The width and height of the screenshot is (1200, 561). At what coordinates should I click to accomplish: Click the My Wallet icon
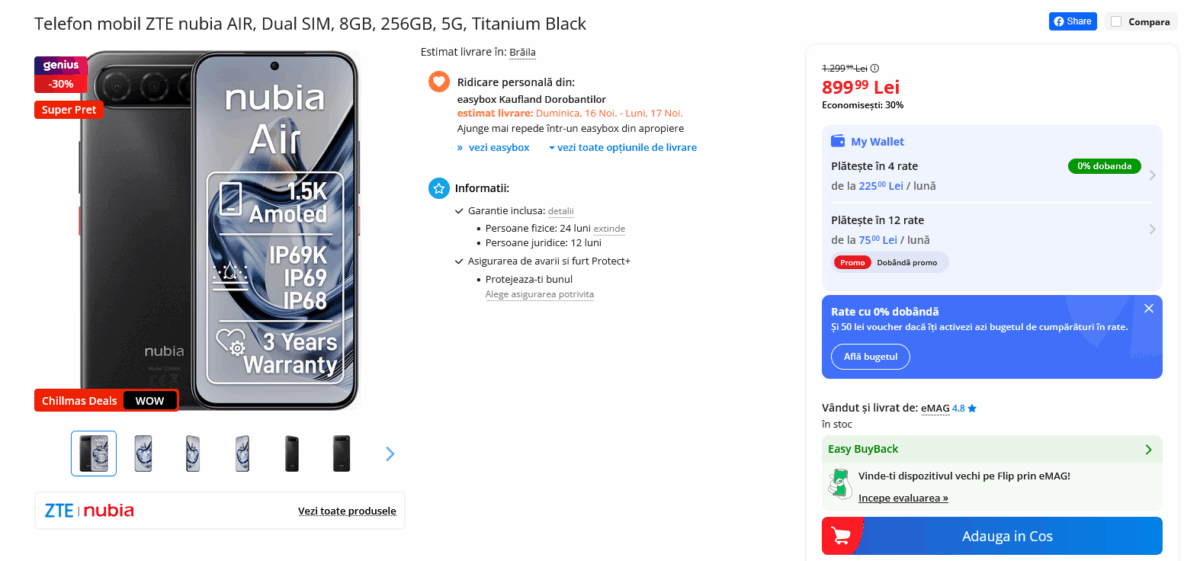coord(838,142)
